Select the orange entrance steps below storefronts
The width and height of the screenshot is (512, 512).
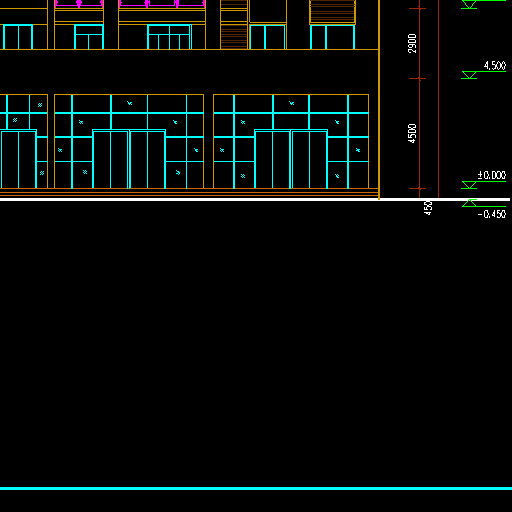click(189, 193)
